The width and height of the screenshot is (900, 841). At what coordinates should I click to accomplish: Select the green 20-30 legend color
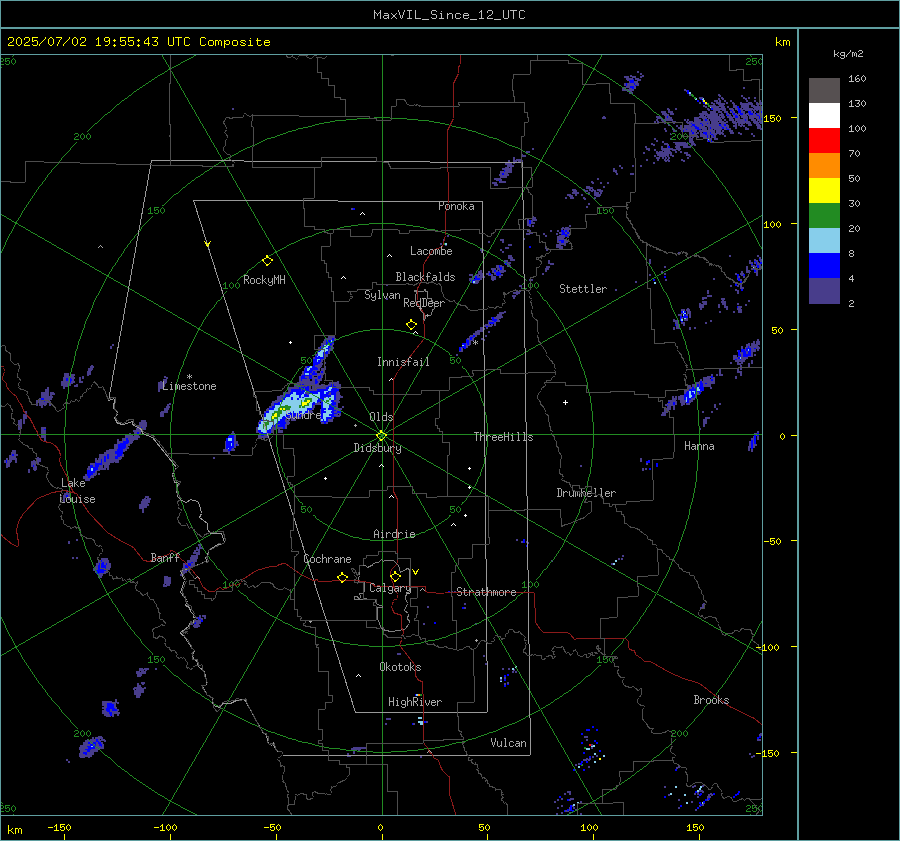coord(824,216)
